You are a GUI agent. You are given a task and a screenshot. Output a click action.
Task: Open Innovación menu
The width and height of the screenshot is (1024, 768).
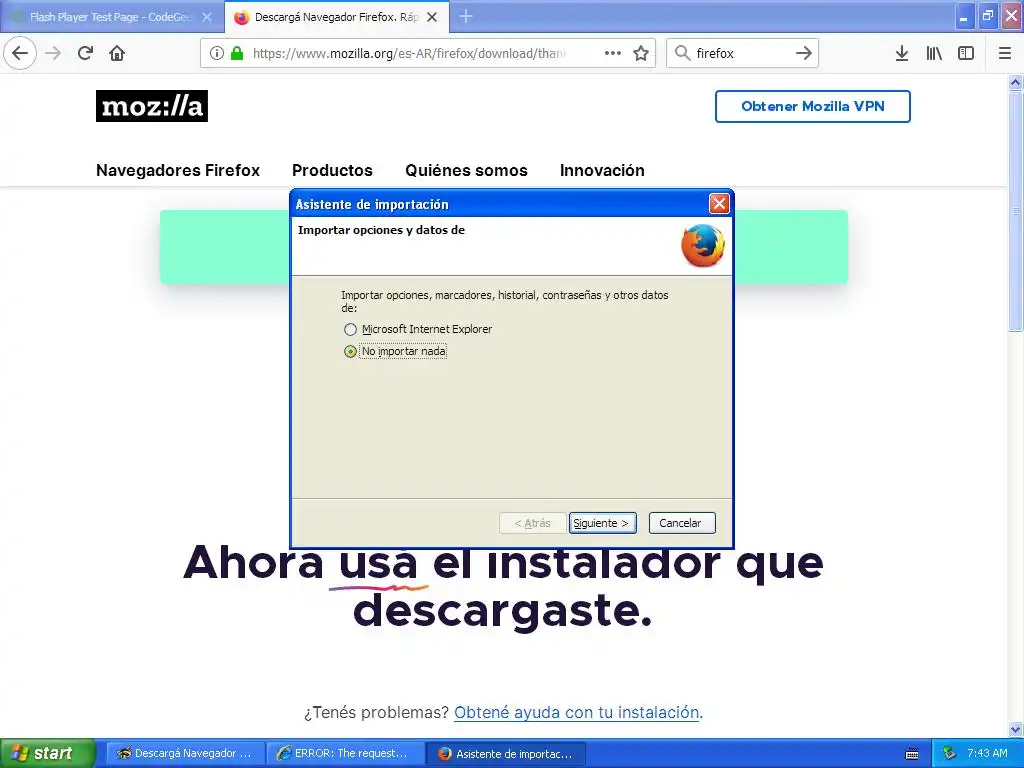point(602,170)
